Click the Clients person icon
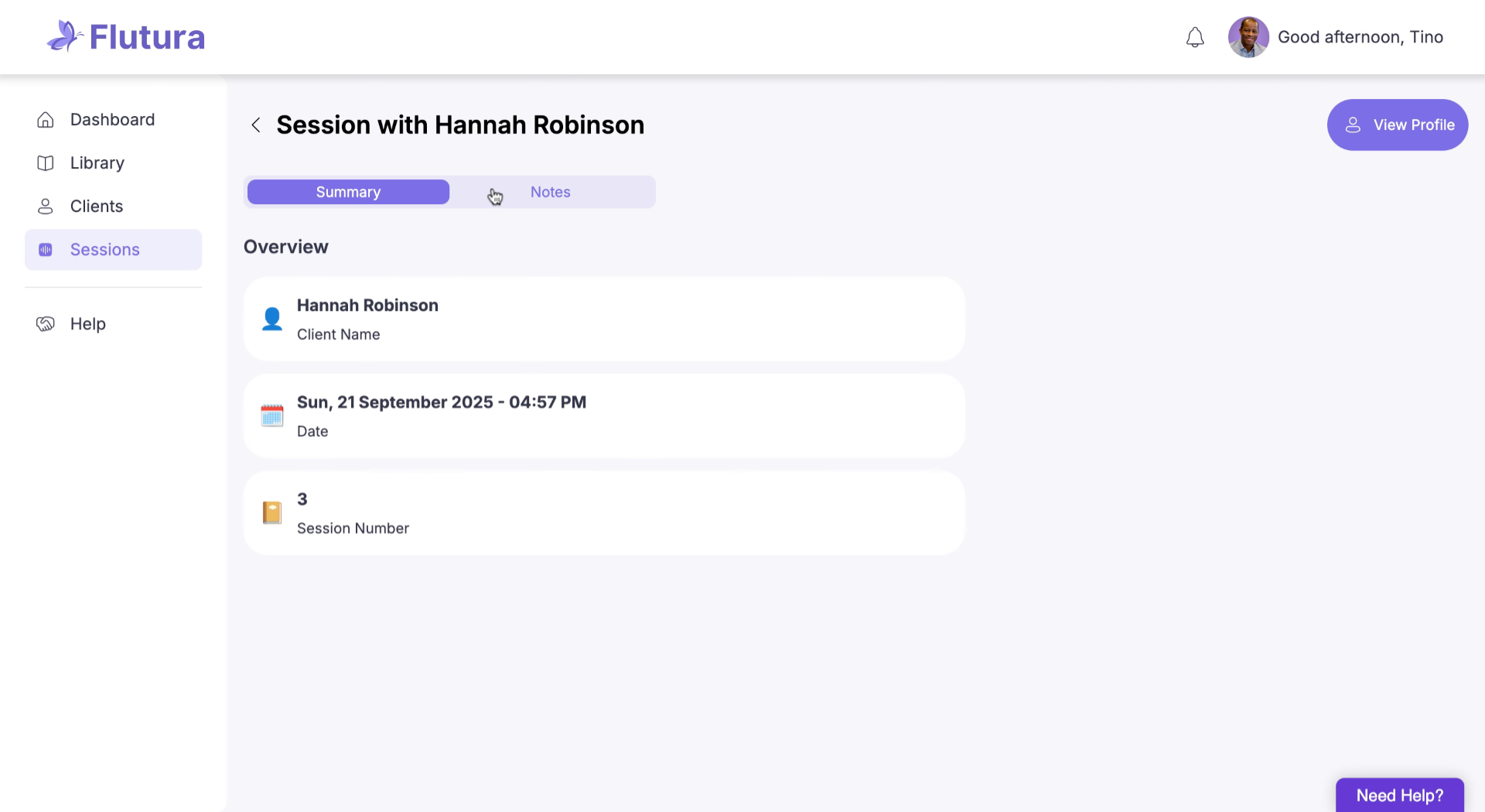 46,206
